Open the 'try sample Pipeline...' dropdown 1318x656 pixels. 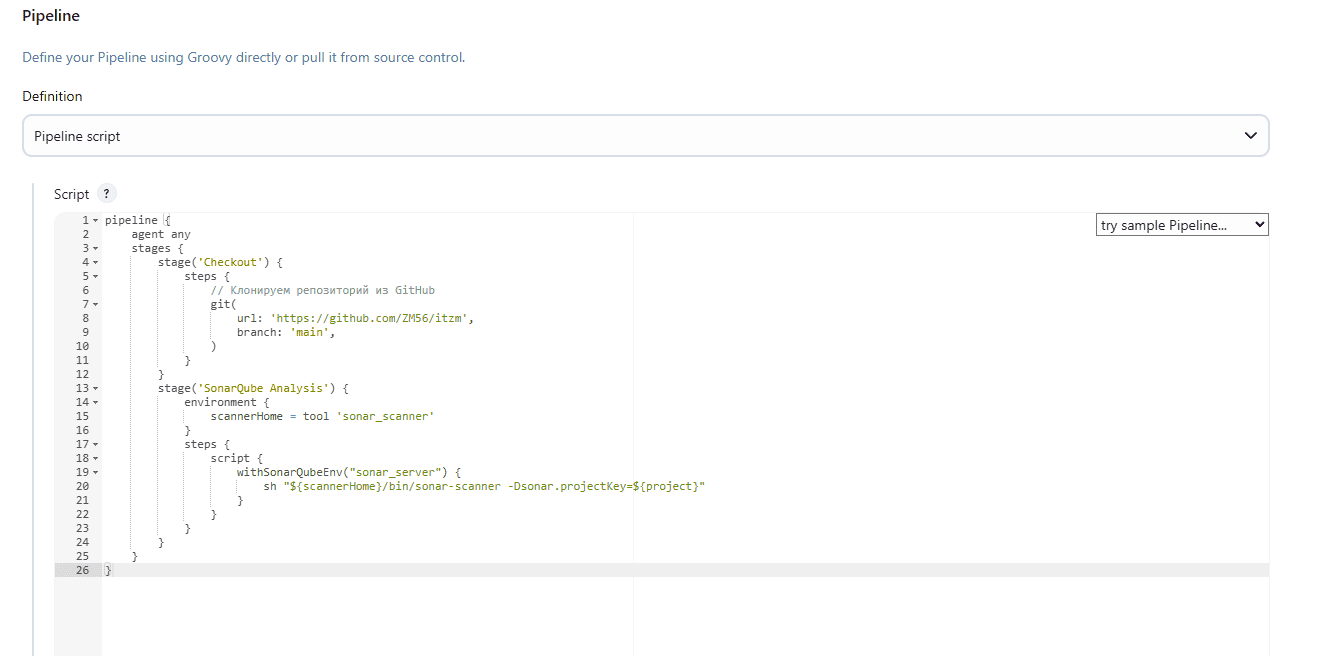1182,225
